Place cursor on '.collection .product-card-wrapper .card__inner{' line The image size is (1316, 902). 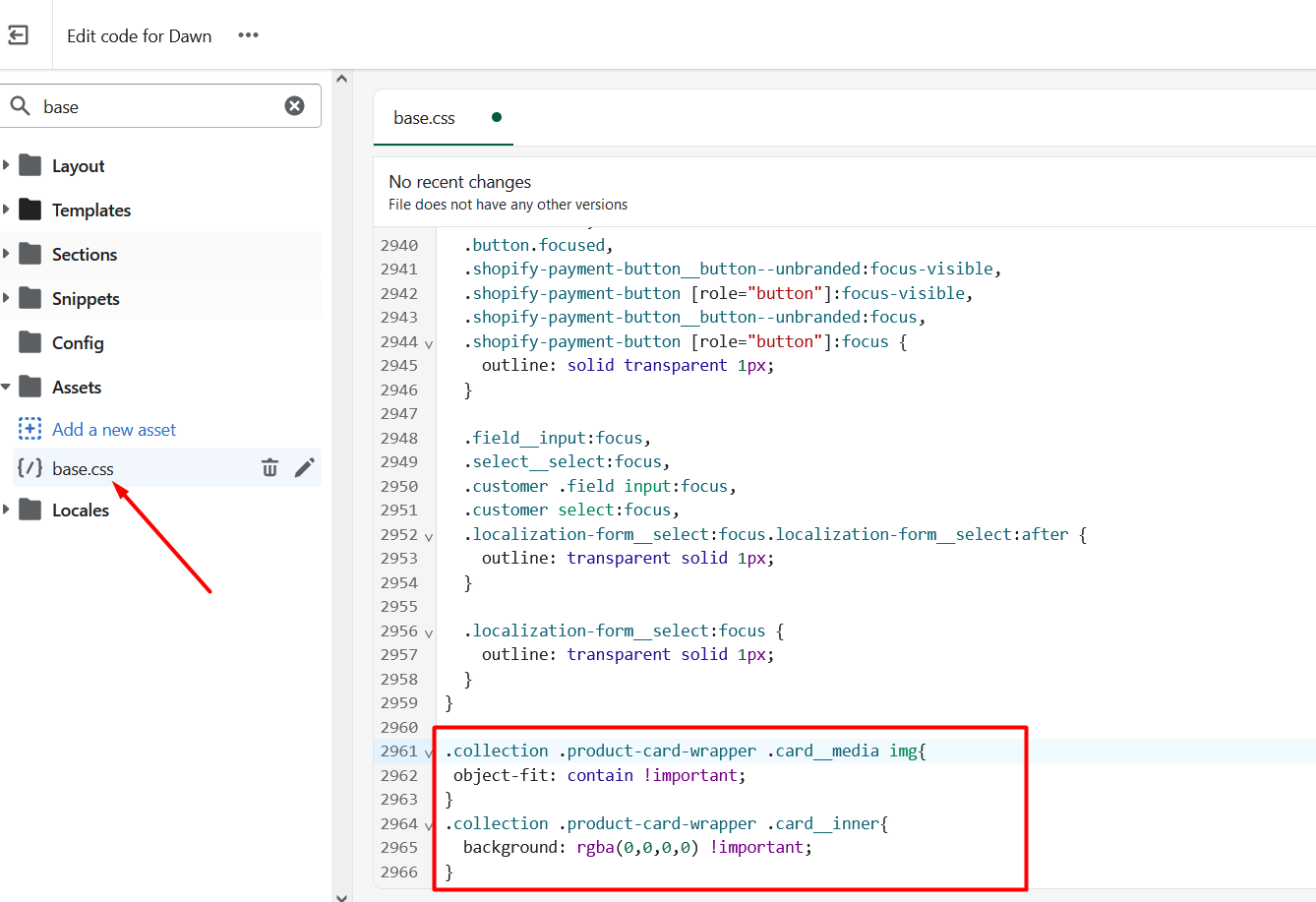pyautogui.click(x=666, y=823)
